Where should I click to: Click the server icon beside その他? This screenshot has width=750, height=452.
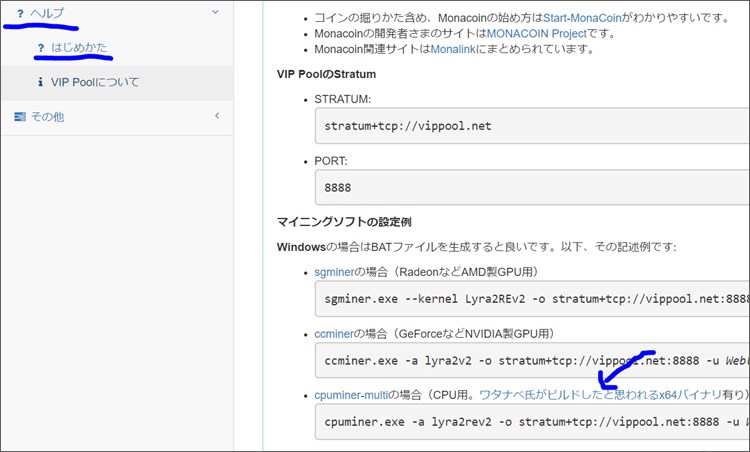[20, 117]
